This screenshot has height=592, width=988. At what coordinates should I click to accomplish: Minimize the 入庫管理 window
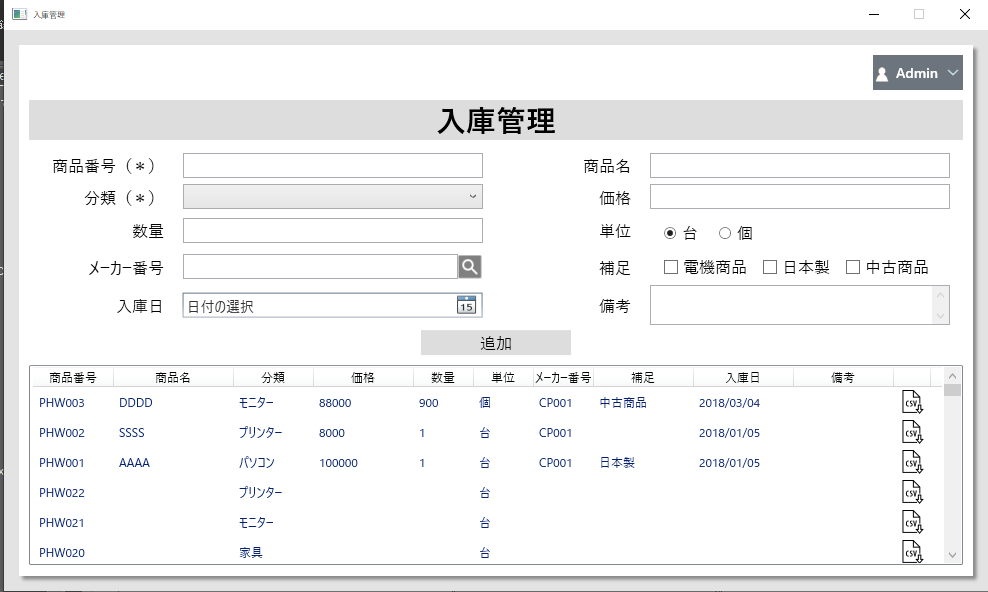click(874, 14)
